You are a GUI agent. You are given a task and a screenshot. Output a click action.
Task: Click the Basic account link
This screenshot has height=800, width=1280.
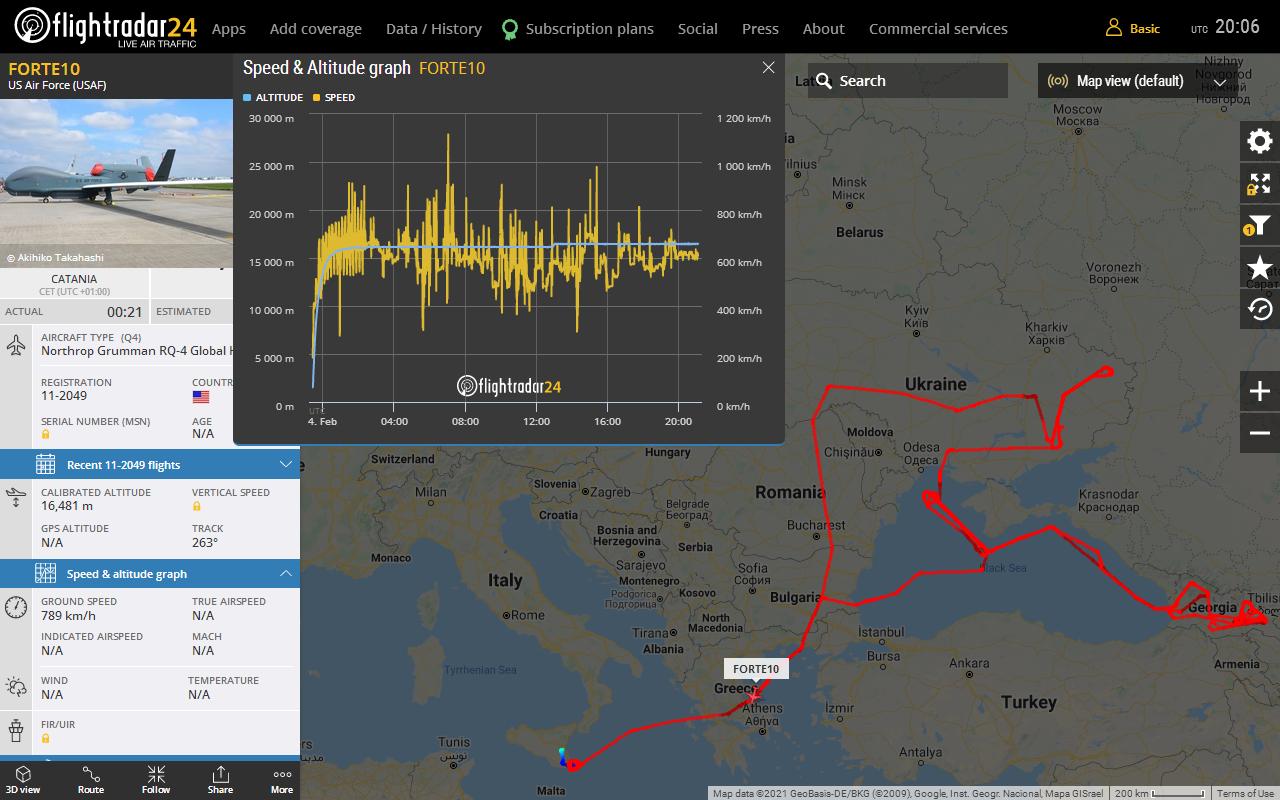tap(1145, 29)
